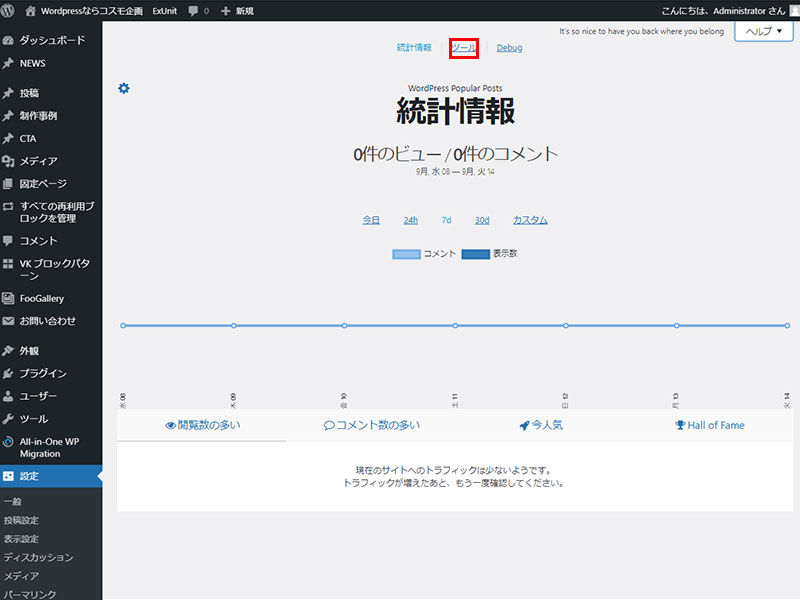Select the 24h time range link
800x600 pixels.
[x=411, y=220]
